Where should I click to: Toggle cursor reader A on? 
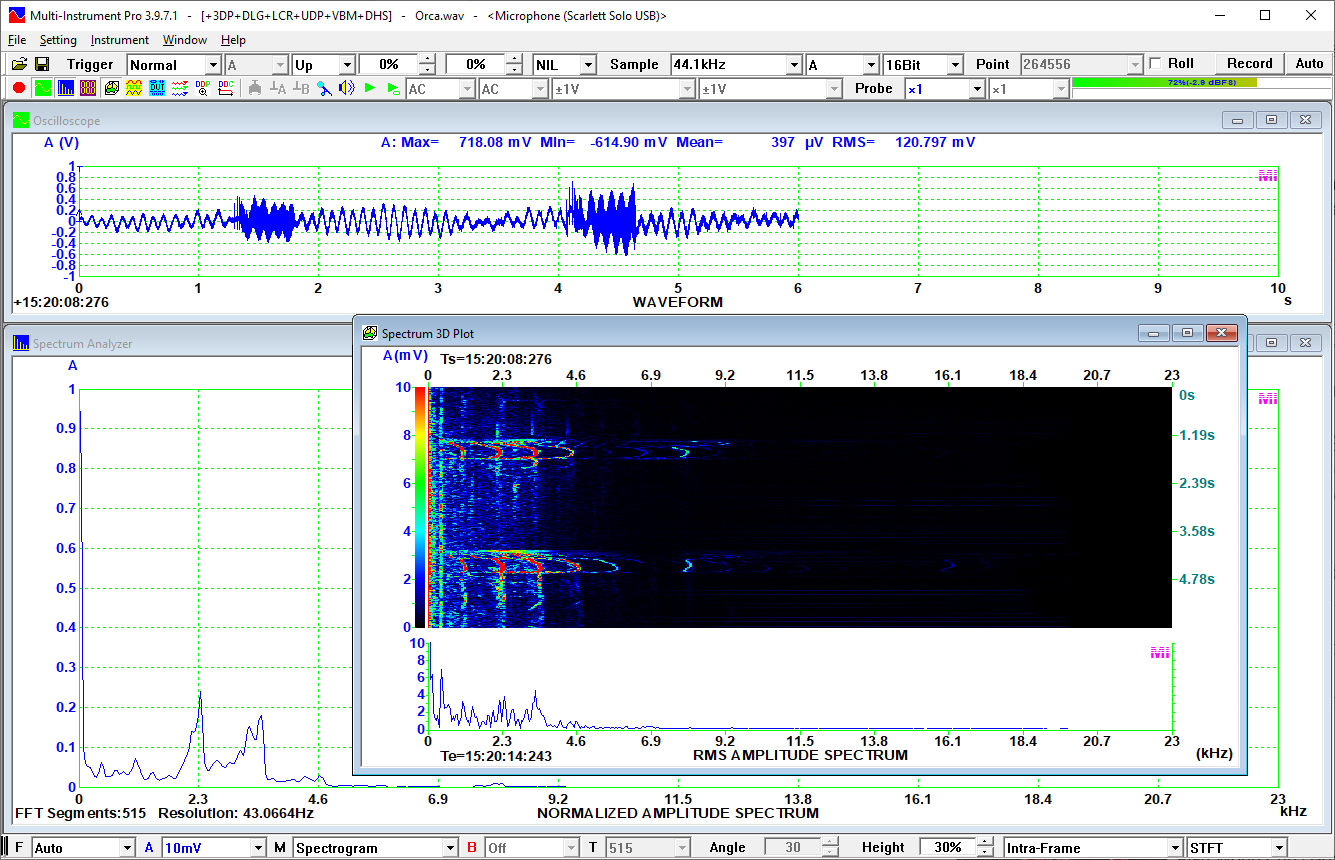click(x=277, y=88)
